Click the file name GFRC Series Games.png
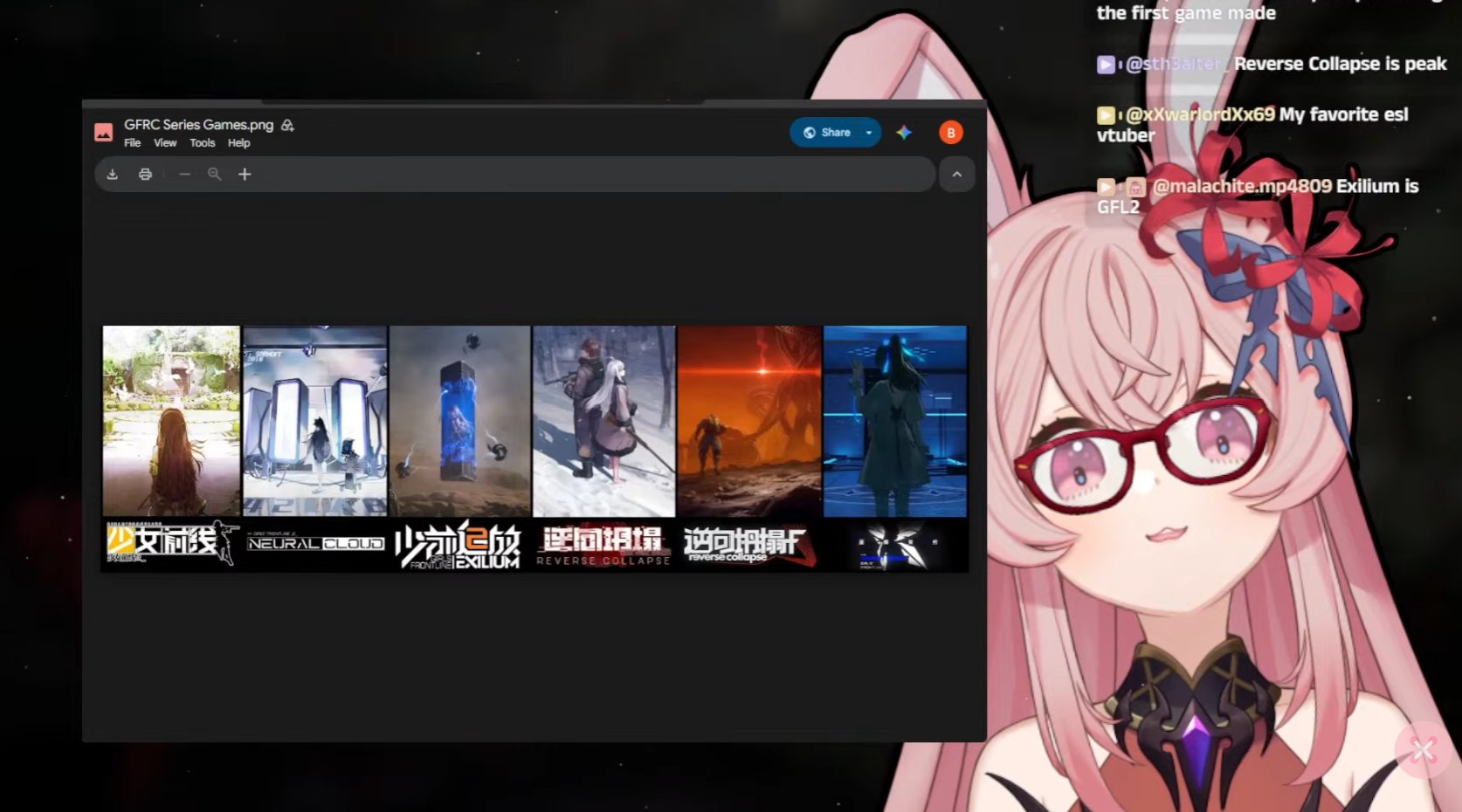Screen dimensions: 1462x812 point(199,125)
